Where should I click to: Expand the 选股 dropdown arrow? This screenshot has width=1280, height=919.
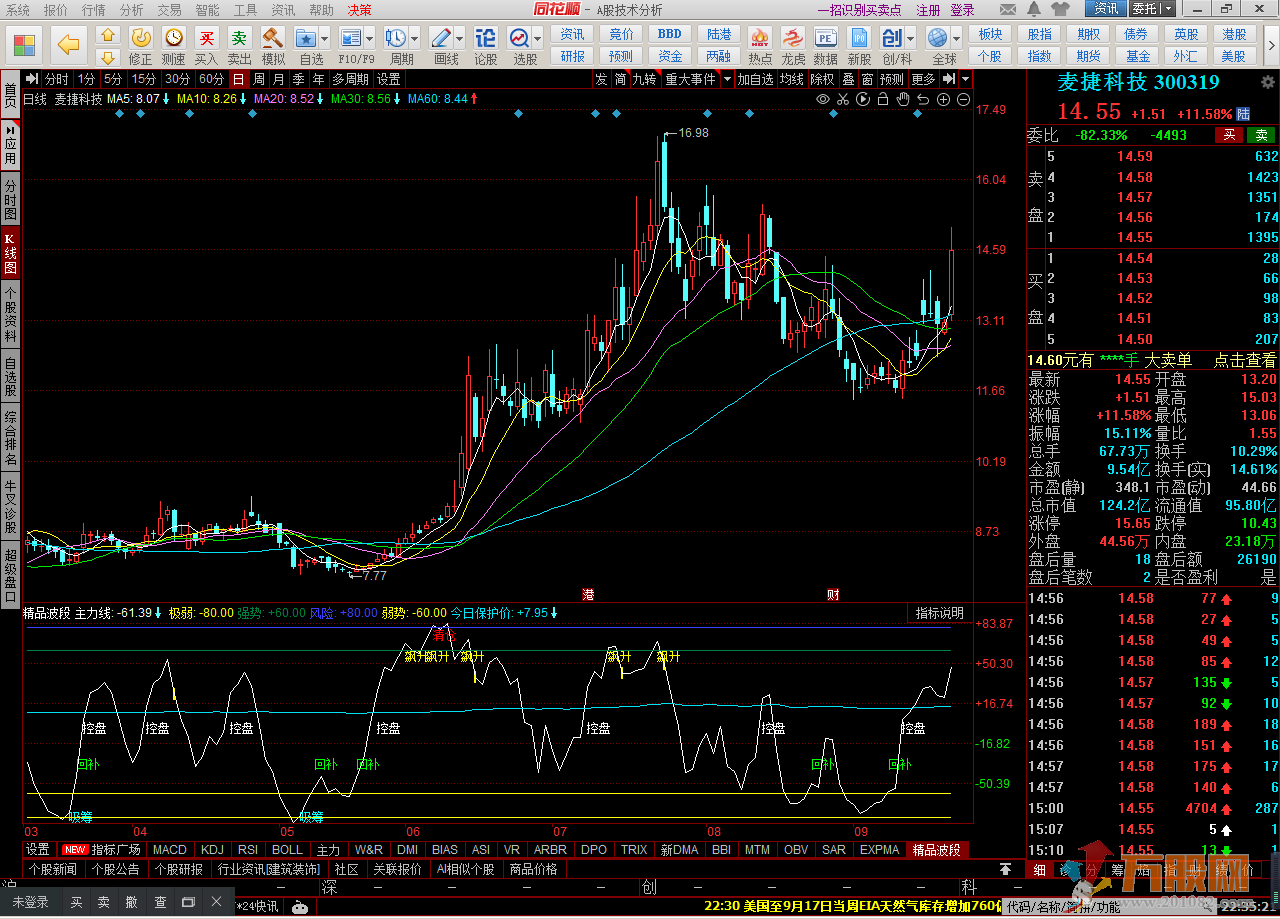pyautogui.click(x=539, y=38)
